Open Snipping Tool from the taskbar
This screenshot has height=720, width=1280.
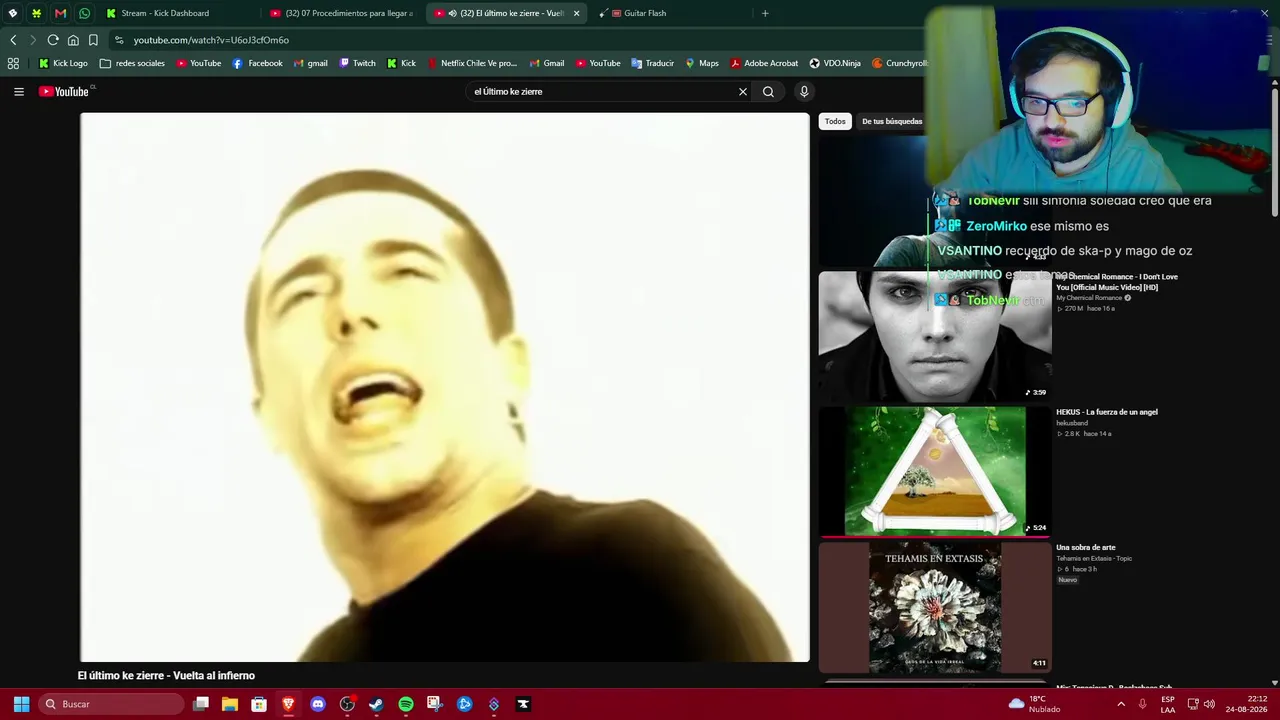tap(435, 704)
